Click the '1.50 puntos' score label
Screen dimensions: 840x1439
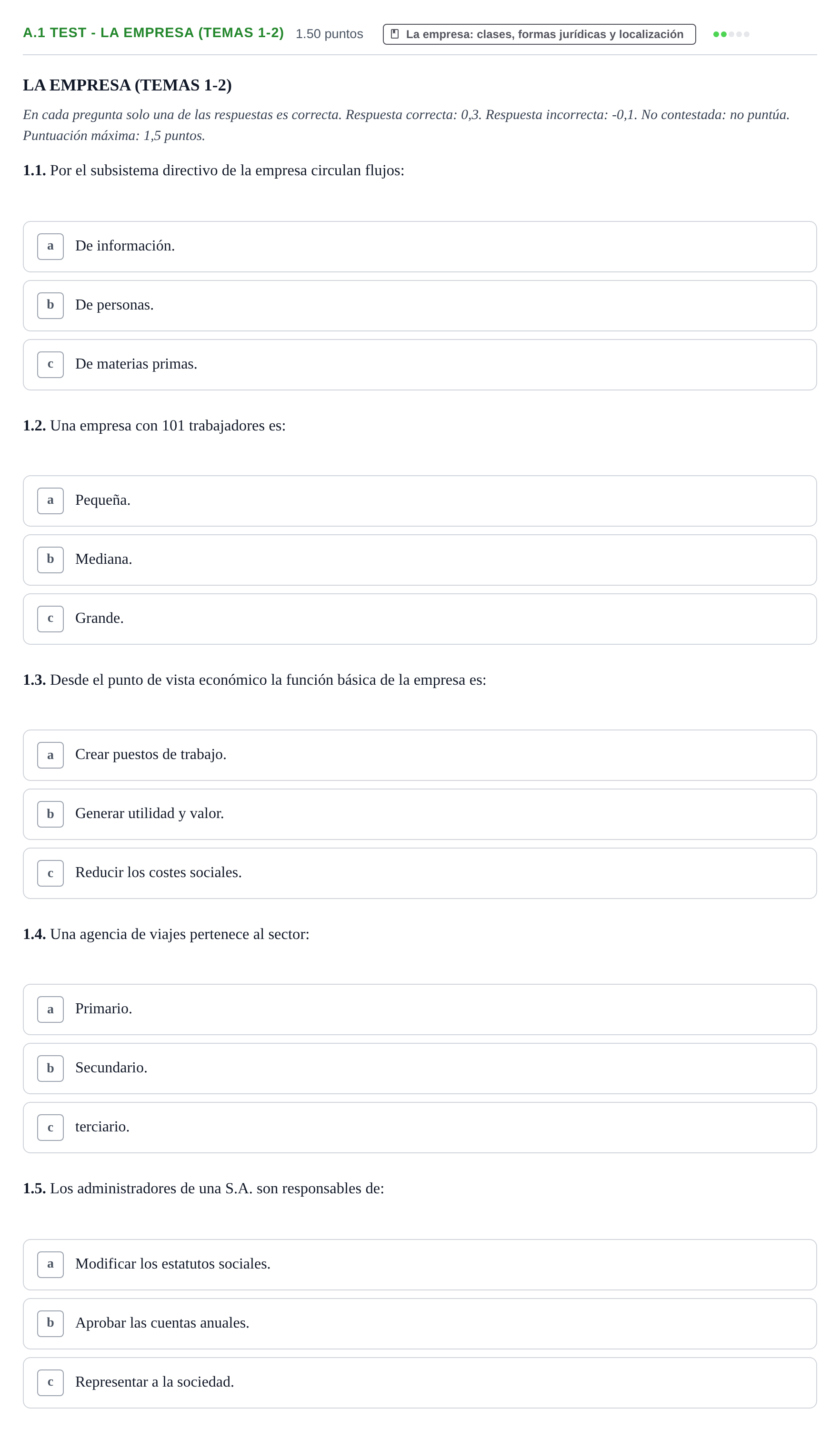pyautogui.click(x=329, y=34)
